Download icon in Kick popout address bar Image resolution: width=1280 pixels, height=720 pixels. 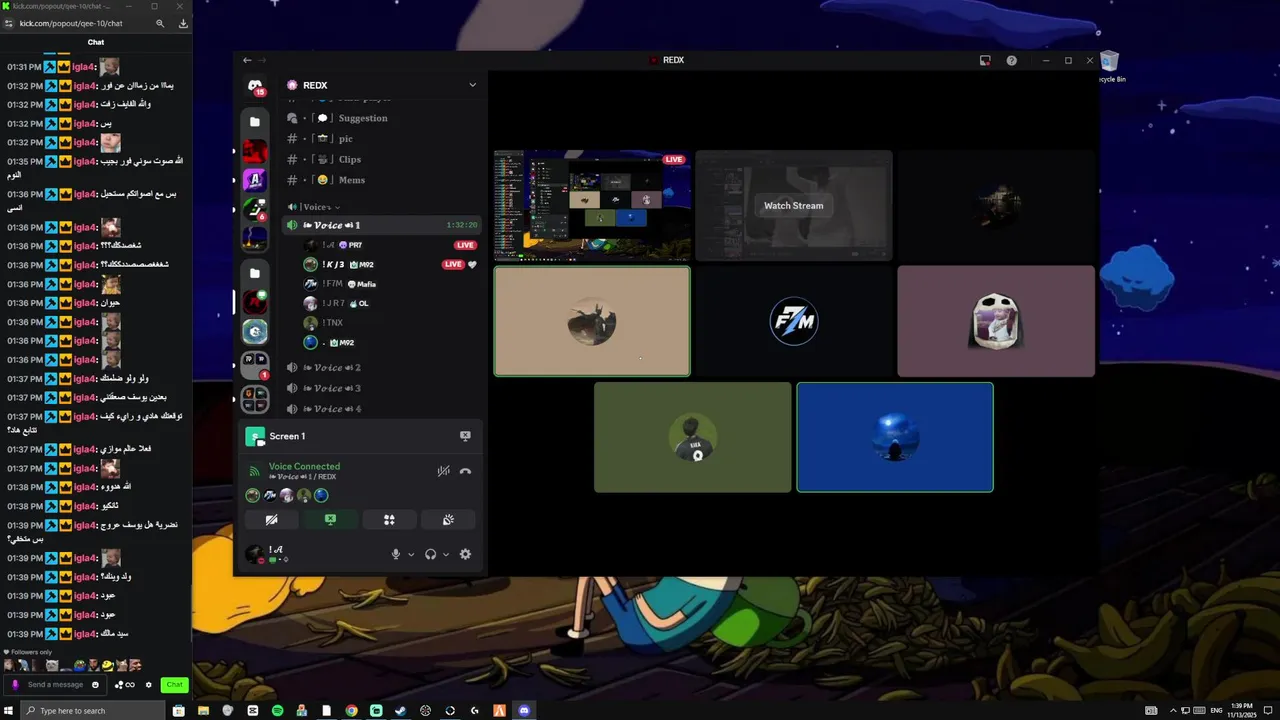(183, 23)
